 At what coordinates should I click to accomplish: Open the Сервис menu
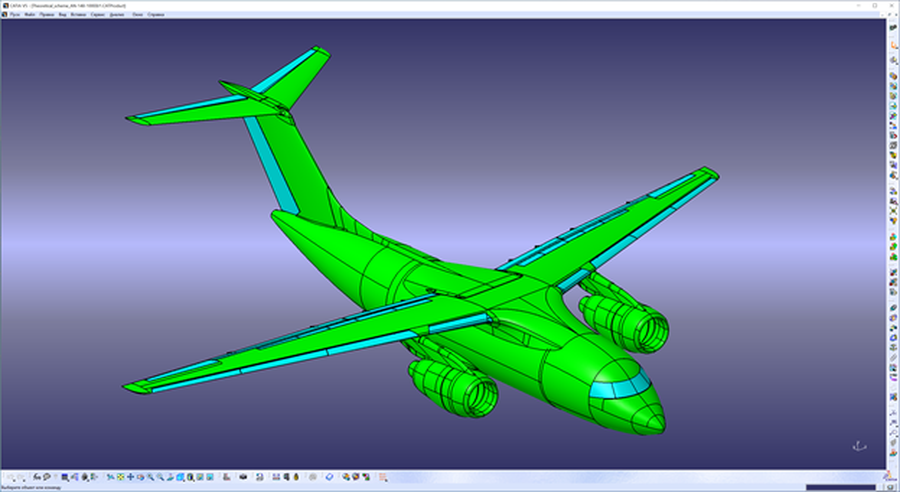tap(97, 14)
